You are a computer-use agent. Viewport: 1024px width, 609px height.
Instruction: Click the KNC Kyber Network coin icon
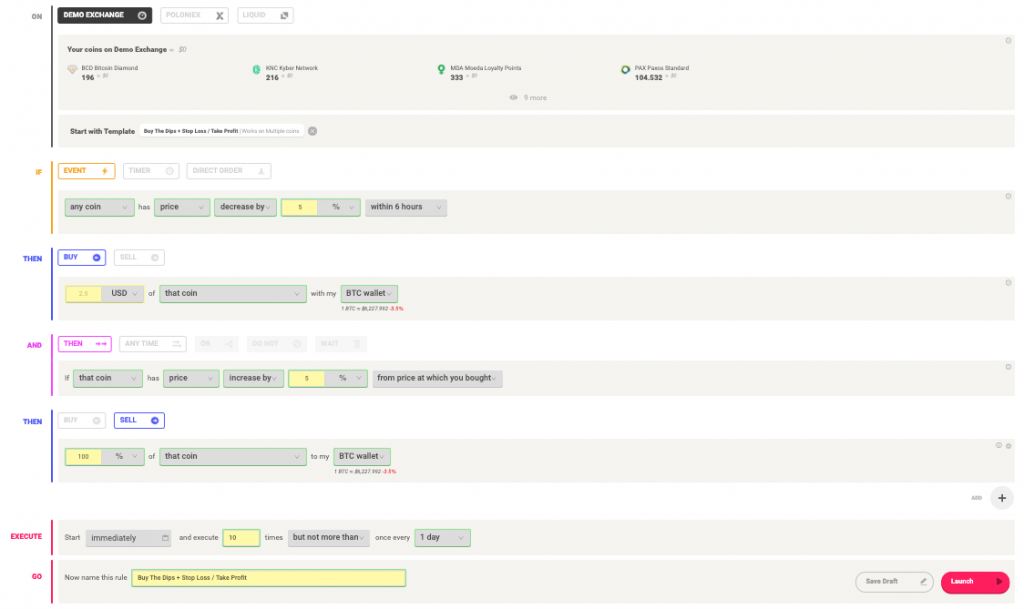[x=257, y=69]
